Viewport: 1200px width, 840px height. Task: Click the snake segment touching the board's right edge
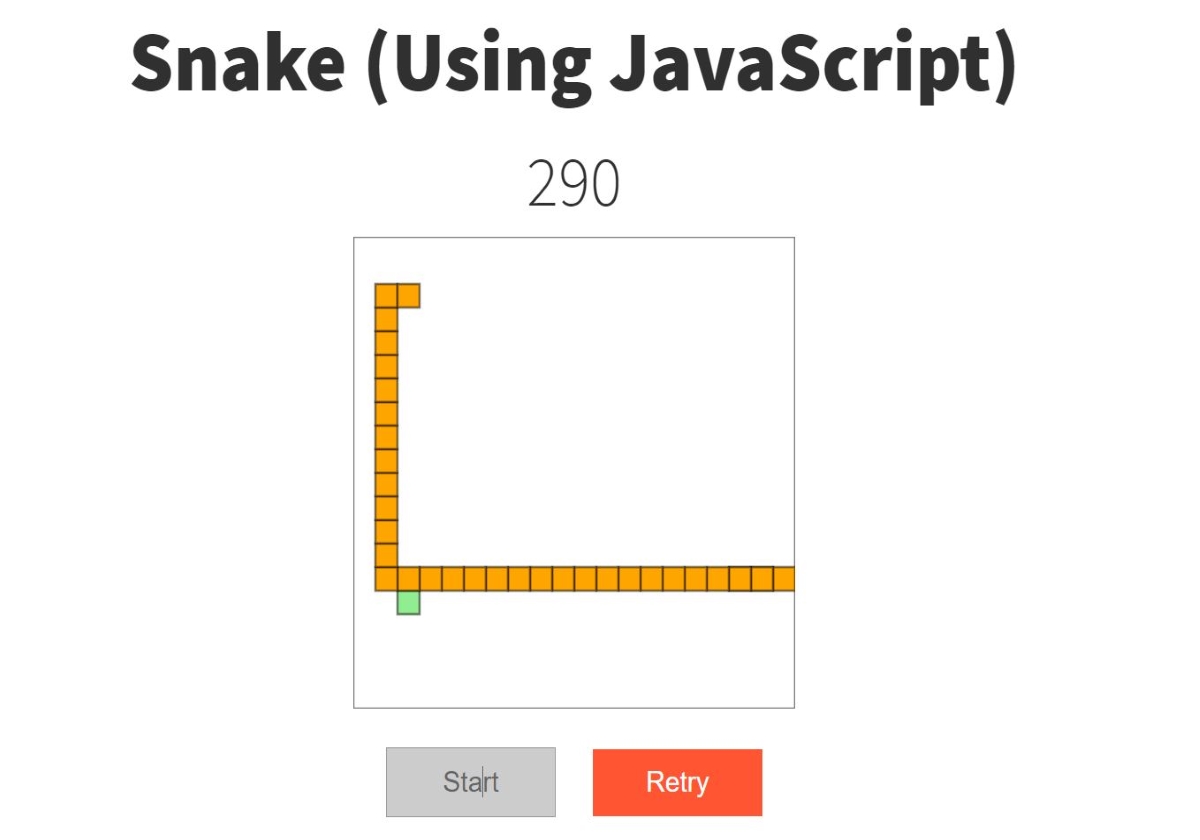(784, 579)
